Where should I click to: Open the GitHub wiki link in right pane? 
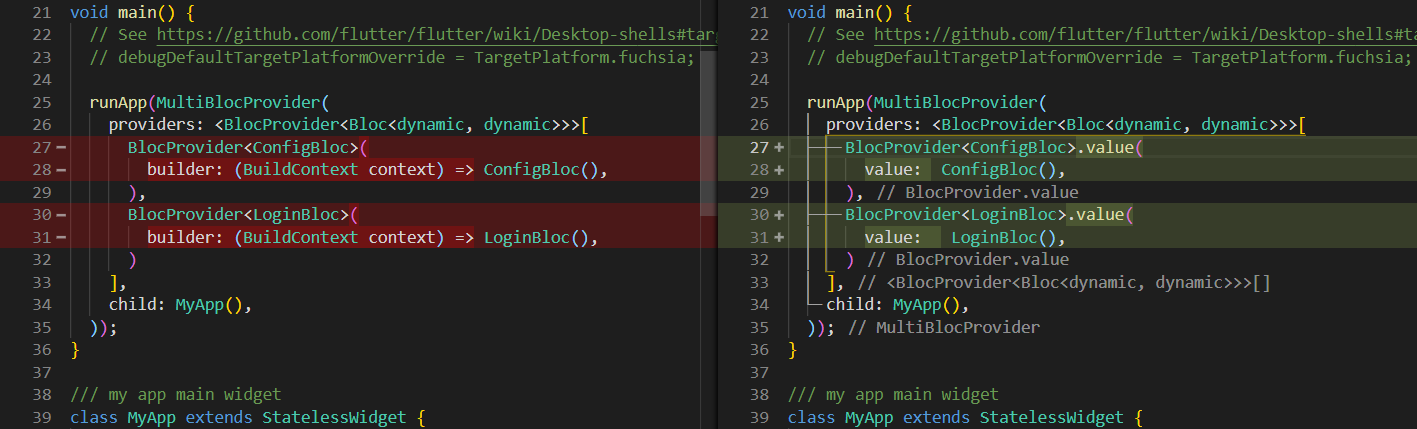tap(1145, 35)
